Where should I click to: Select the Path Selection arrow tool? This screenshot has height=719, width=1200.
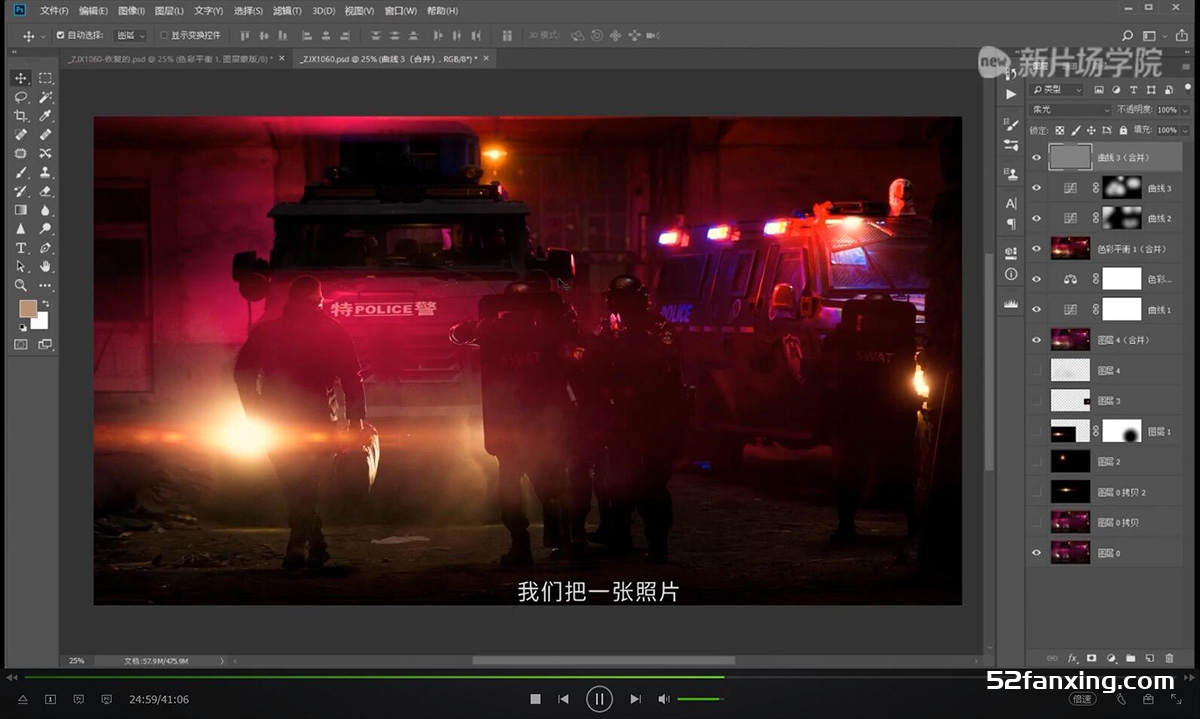pos(21,267)
